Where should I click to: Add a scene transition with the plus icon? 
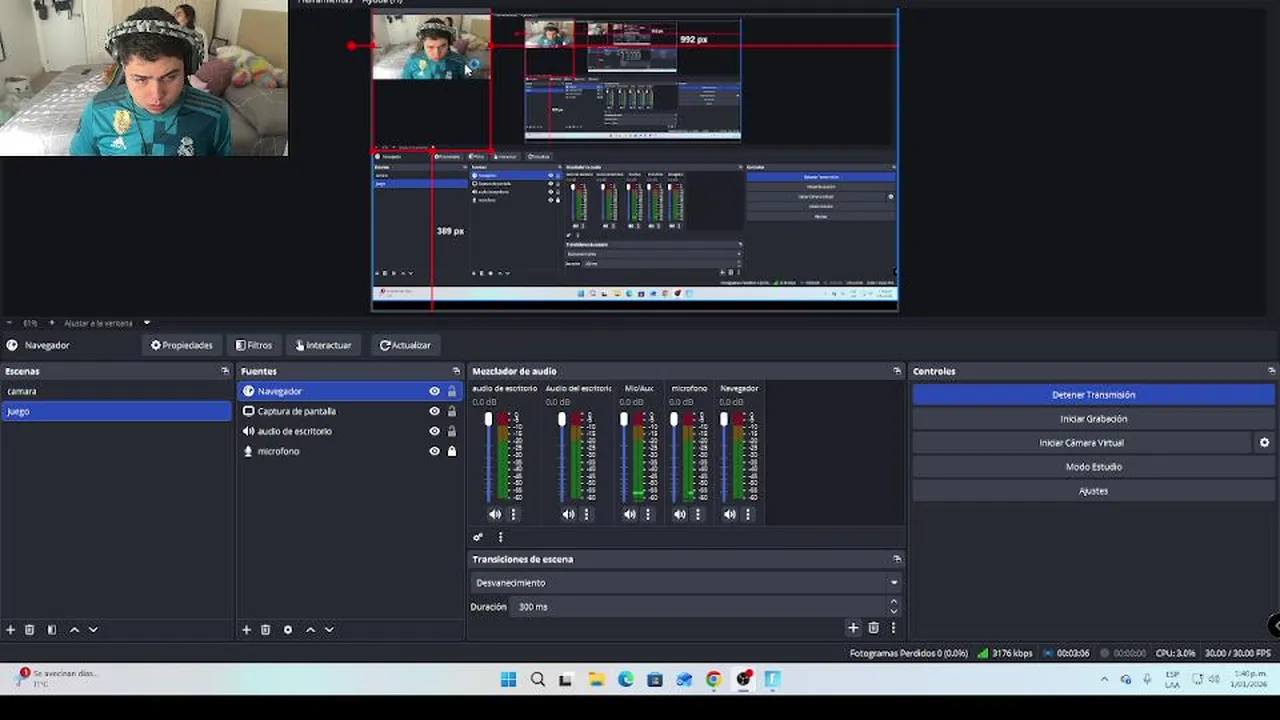853,628
